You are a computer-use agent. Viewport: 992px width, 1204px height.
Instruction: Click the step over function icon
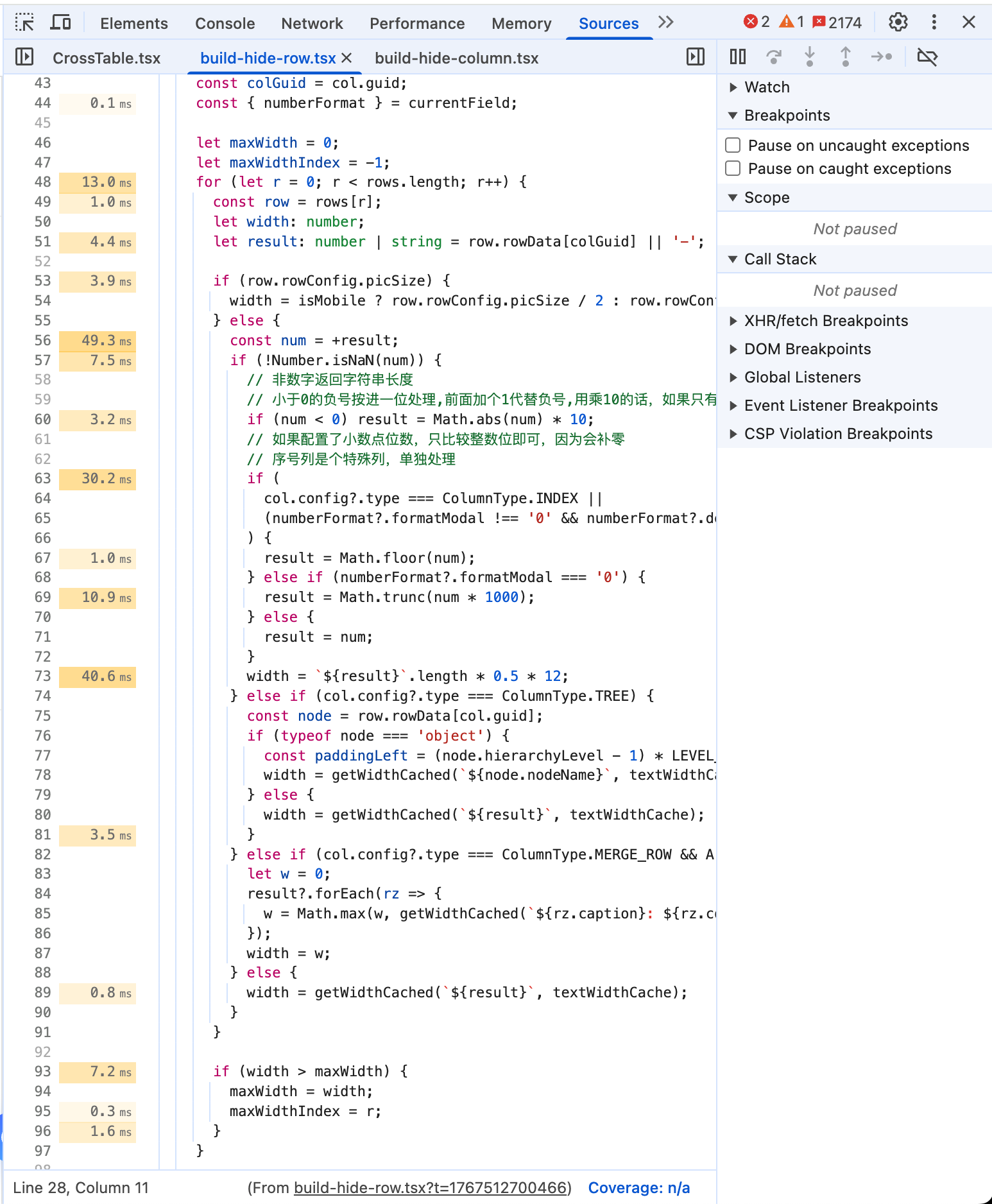[x=774, y=57]
